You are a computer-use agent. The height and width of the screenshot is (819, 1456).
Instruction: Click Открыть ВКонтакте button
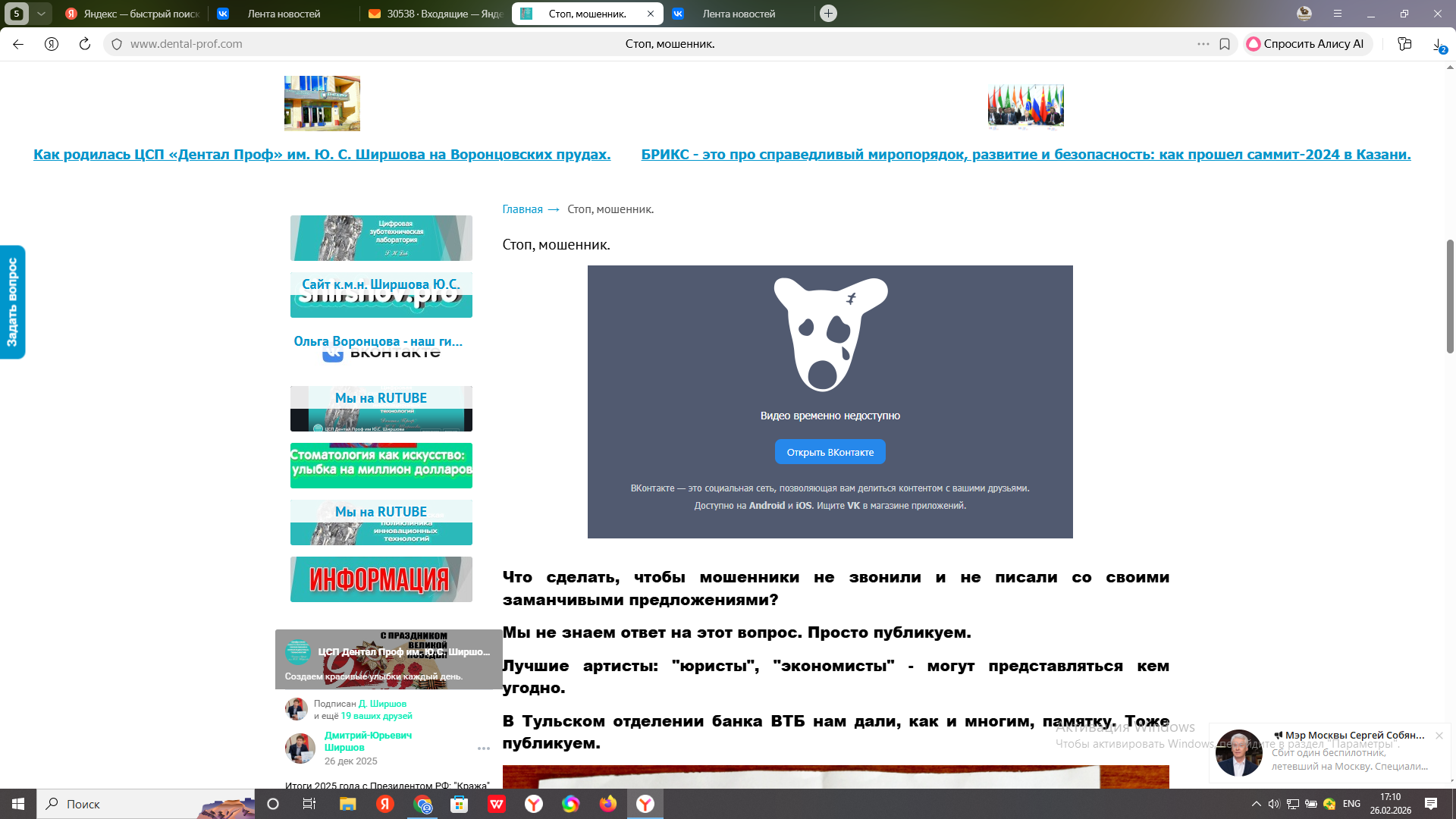point(830,452)
